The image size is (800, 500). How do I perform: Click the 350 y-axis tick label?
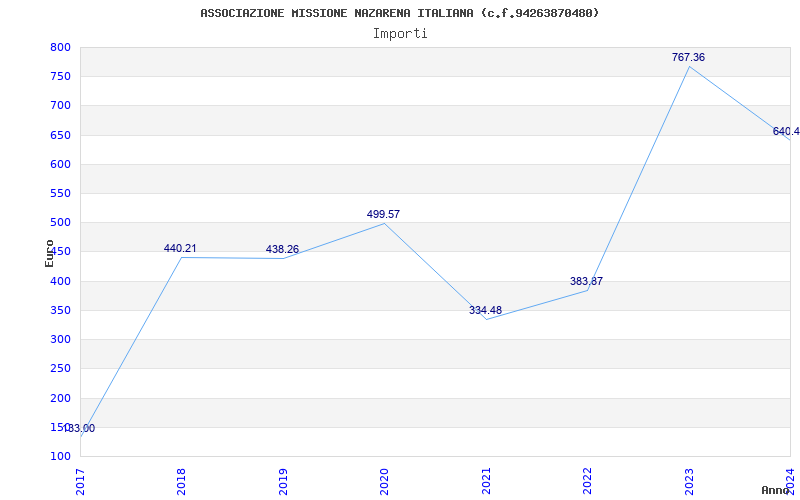60,310
